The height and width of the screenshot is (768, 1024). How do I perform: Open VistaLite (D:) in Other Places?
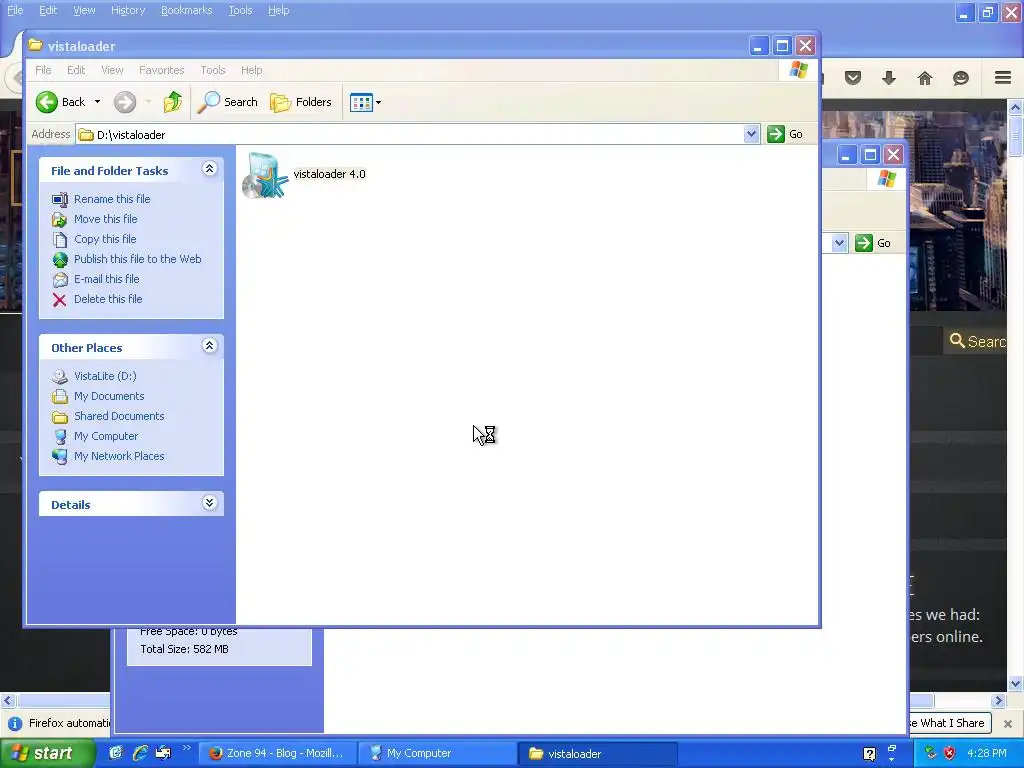click(x=105, y=376)
